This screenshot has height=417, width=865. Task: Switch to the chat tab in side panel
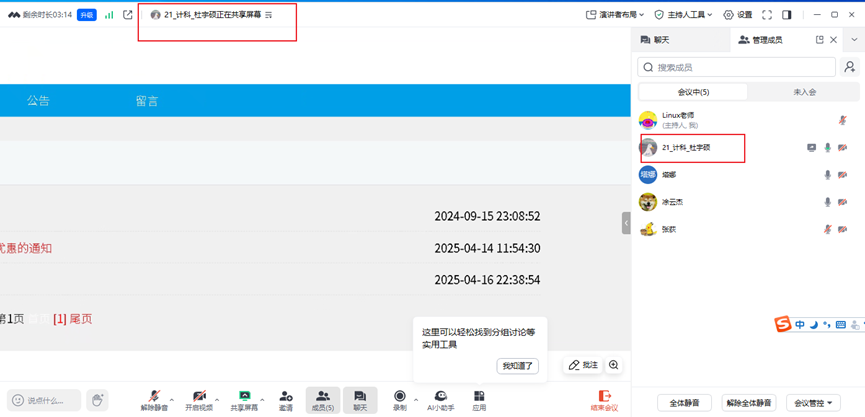click(656, 40)
